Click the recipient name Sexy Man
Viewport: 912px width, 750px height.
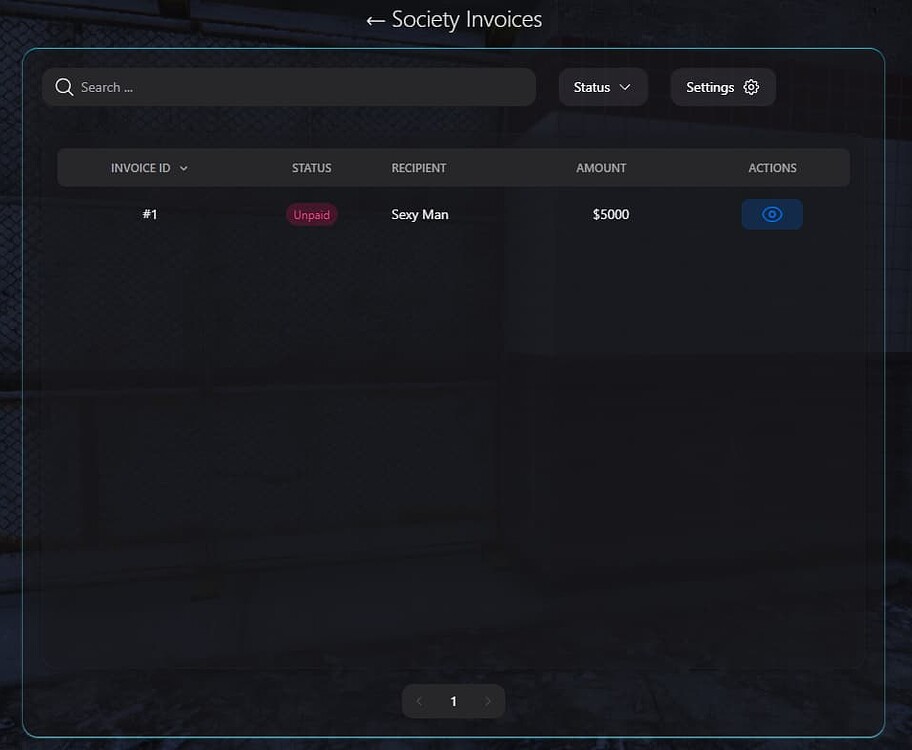click(x=420, y=214)
